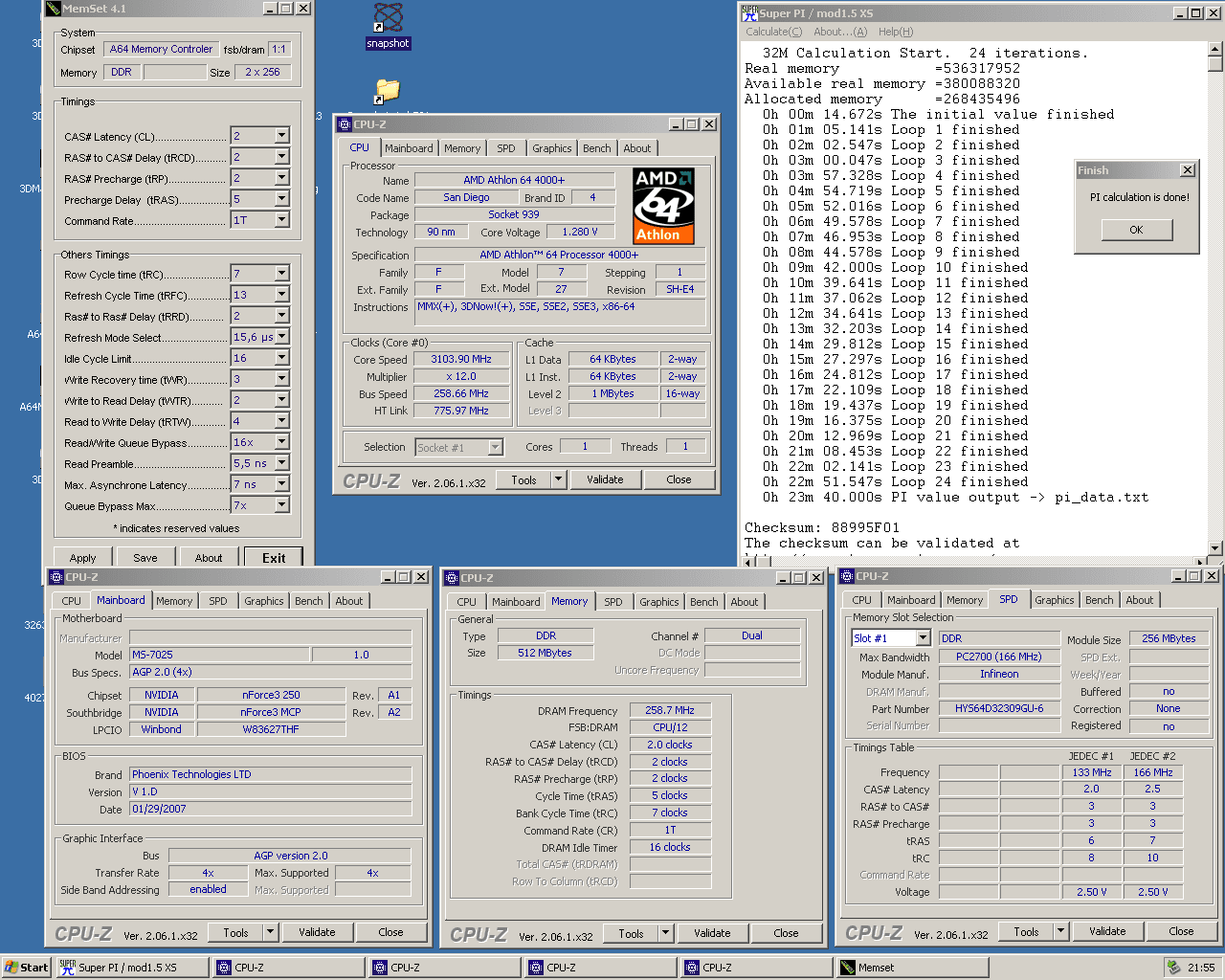The height and width of the screenshot is (980, 1225).
Task: Close the Finish dialog with X
Action: [1188, 170]
